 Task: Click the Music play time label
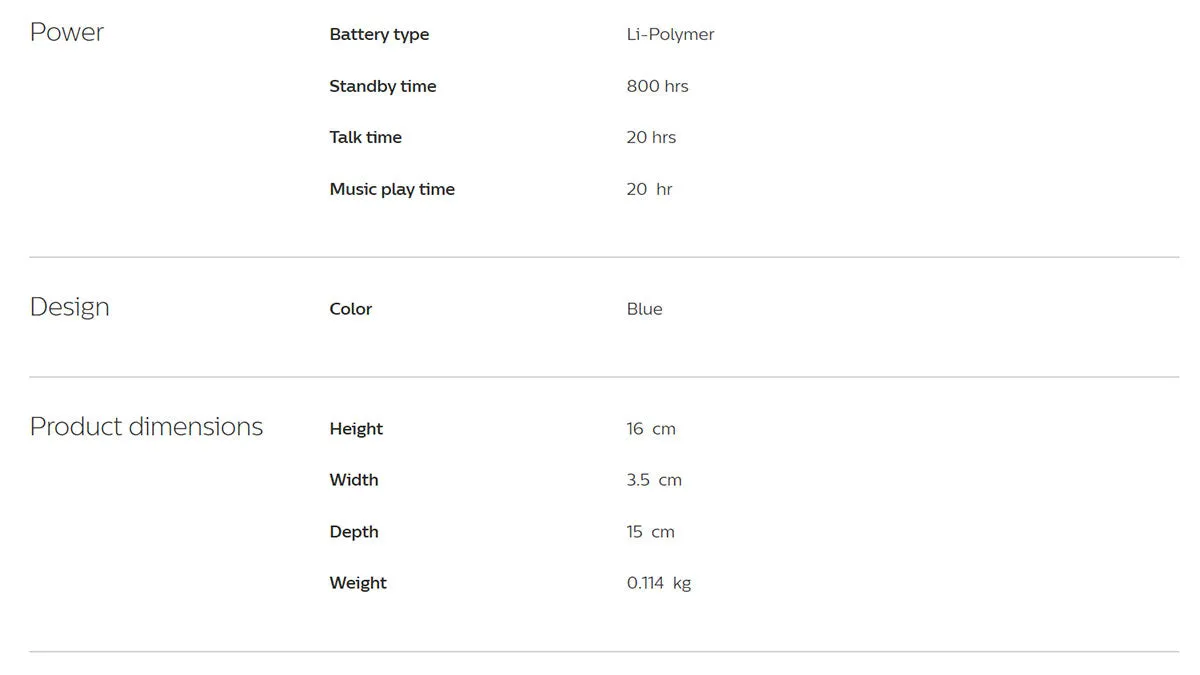(392, 189)
